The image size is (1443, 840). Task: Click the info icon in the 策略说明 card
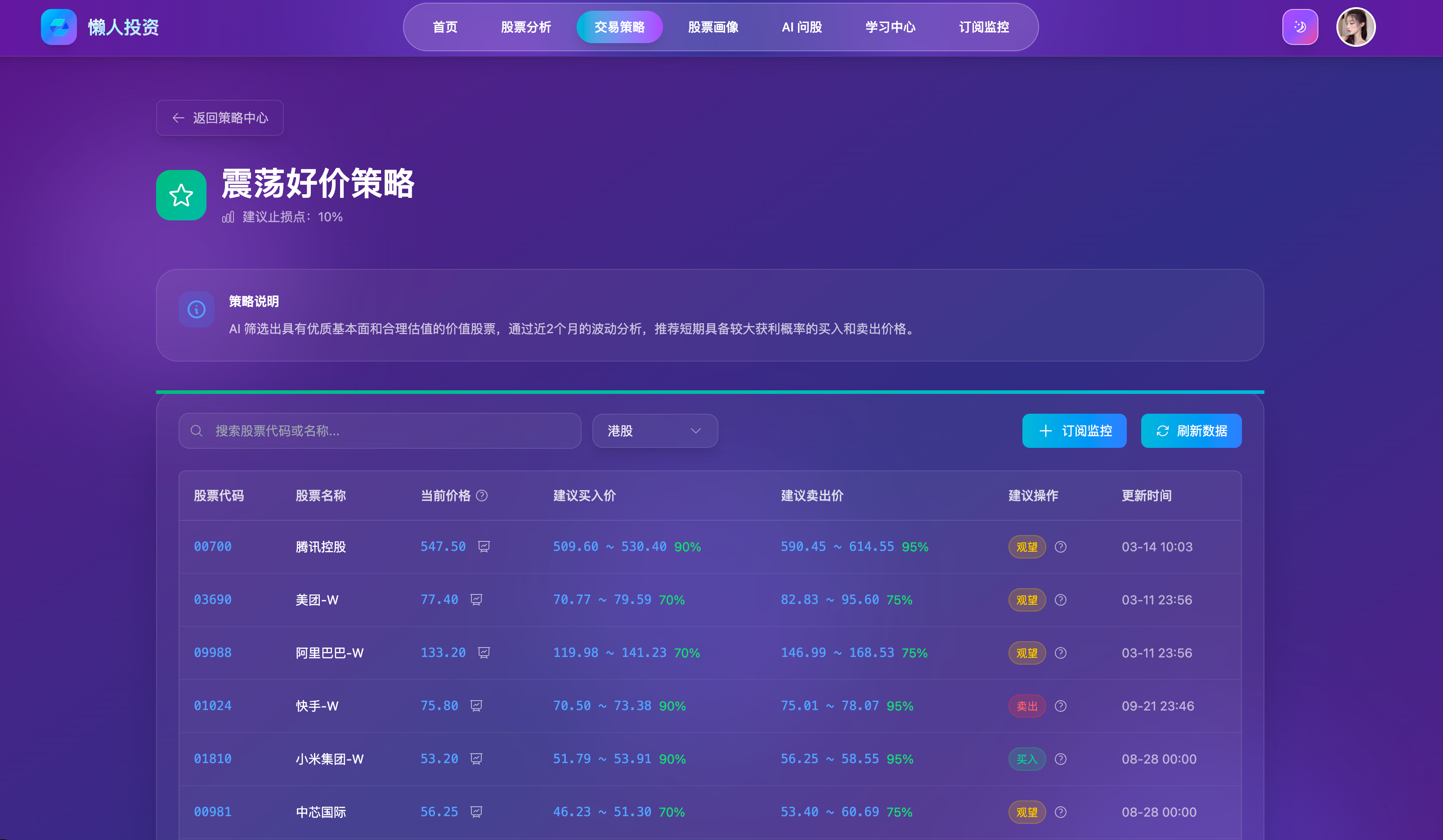(197, 309)
